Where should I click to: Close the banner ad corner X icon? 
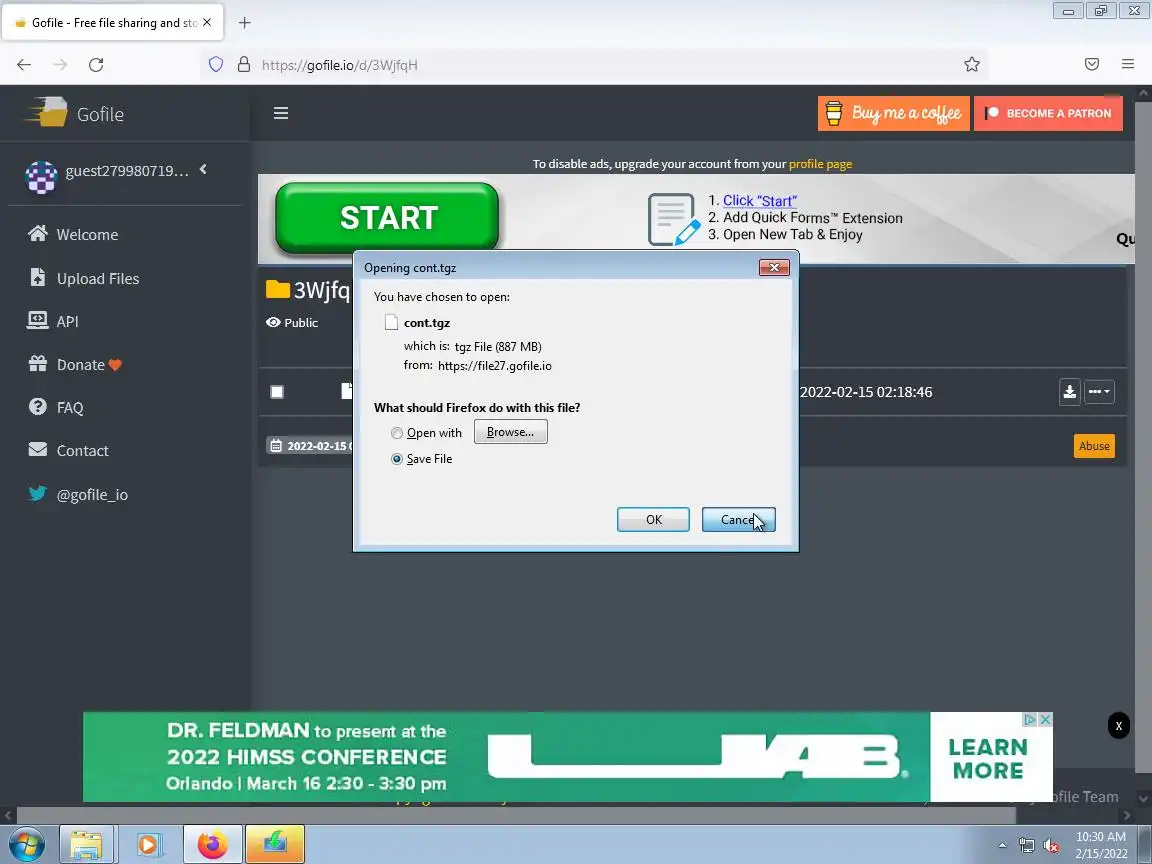[1045, 719]
